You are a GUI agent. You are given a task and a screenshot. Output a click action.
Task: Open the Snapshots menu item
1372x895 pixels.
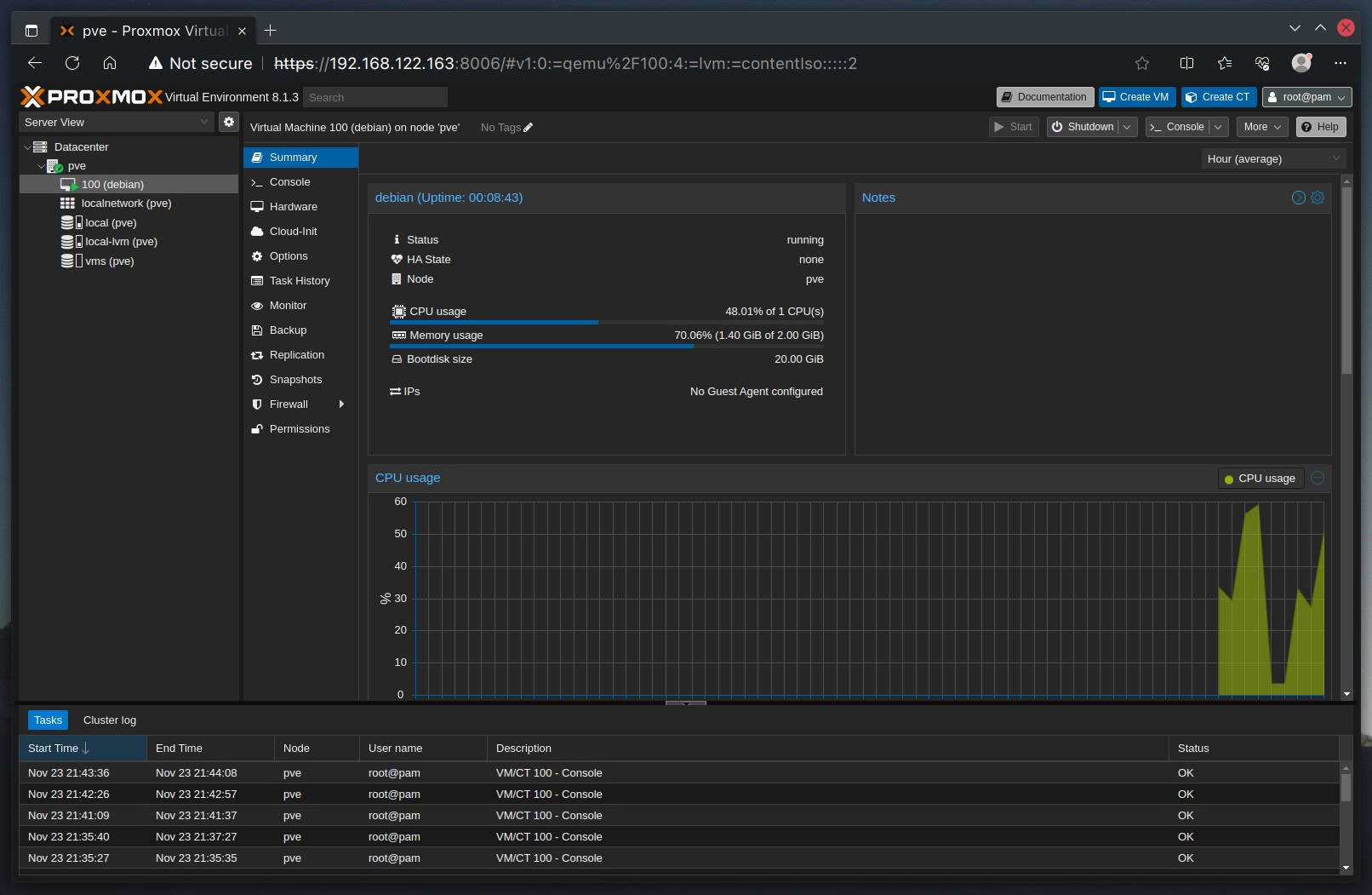tap(300, 380)
